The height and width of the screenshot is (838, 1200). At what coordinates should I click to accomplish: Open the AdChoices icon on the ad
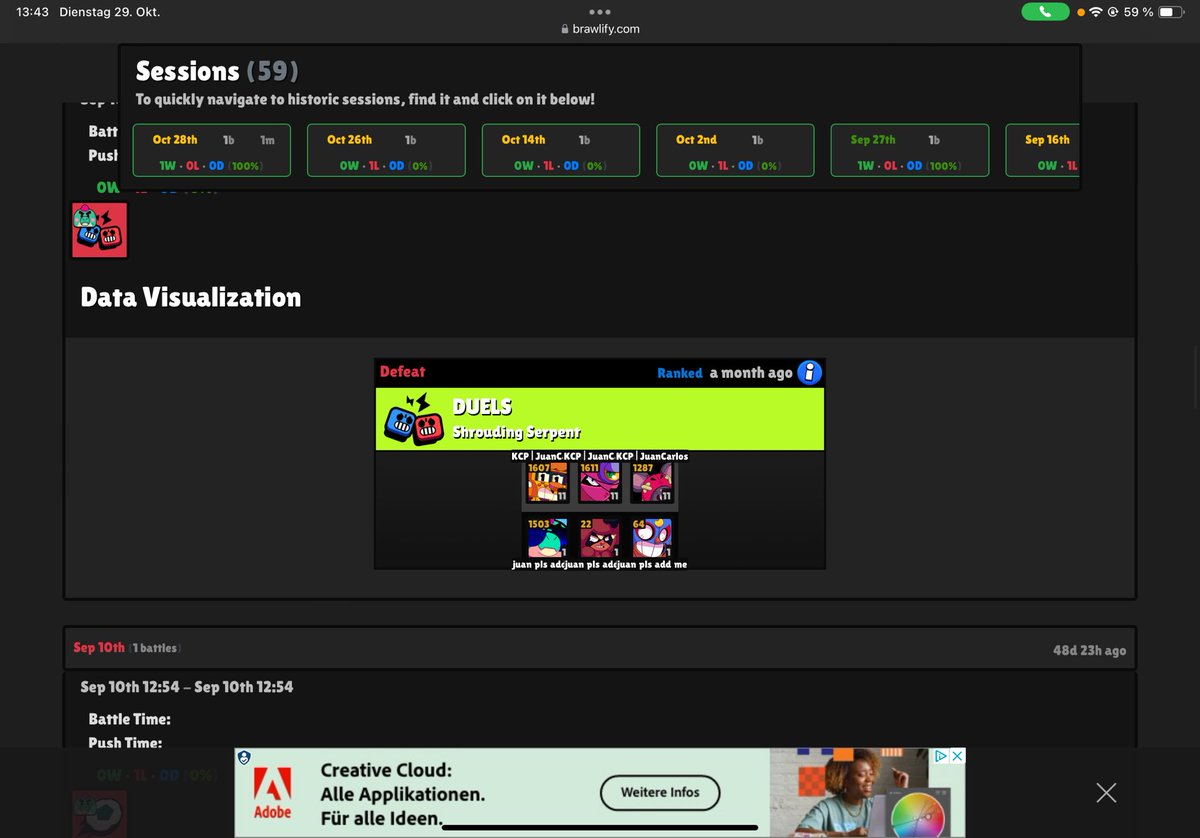click(941, 756)
